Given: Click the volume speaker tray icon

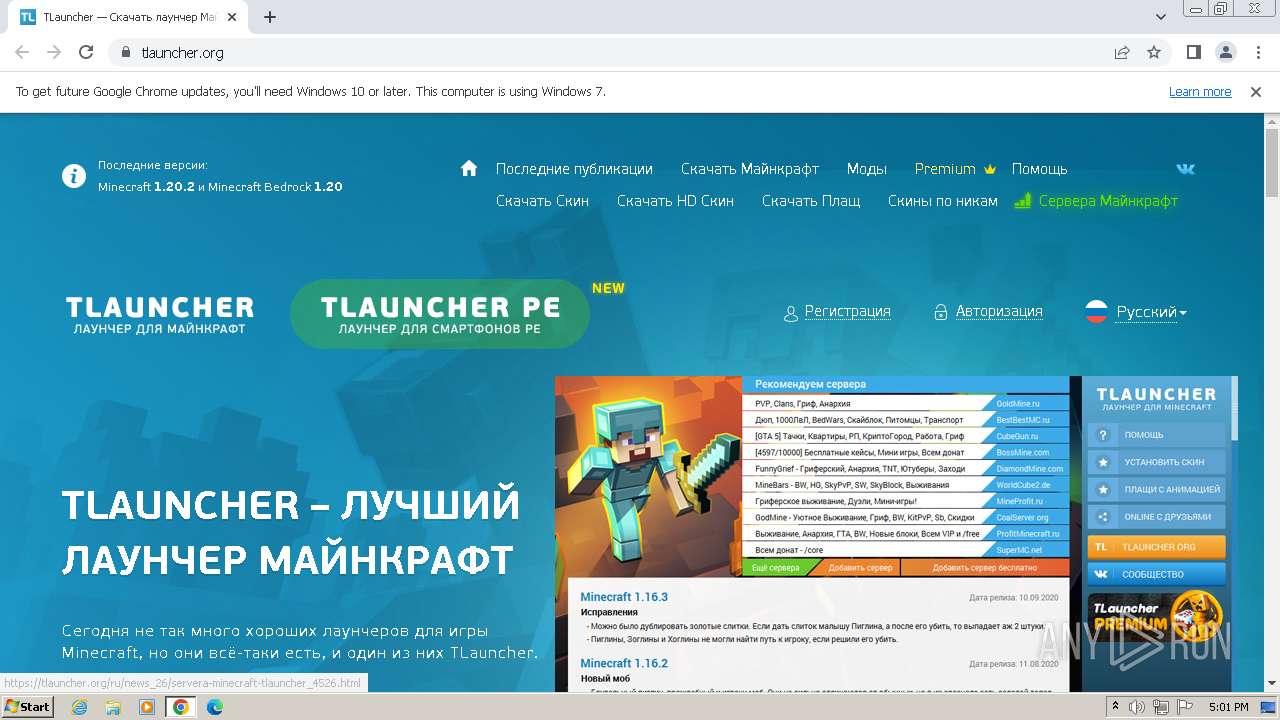Looking at the screenshot, I should (x=1137, y=707).
